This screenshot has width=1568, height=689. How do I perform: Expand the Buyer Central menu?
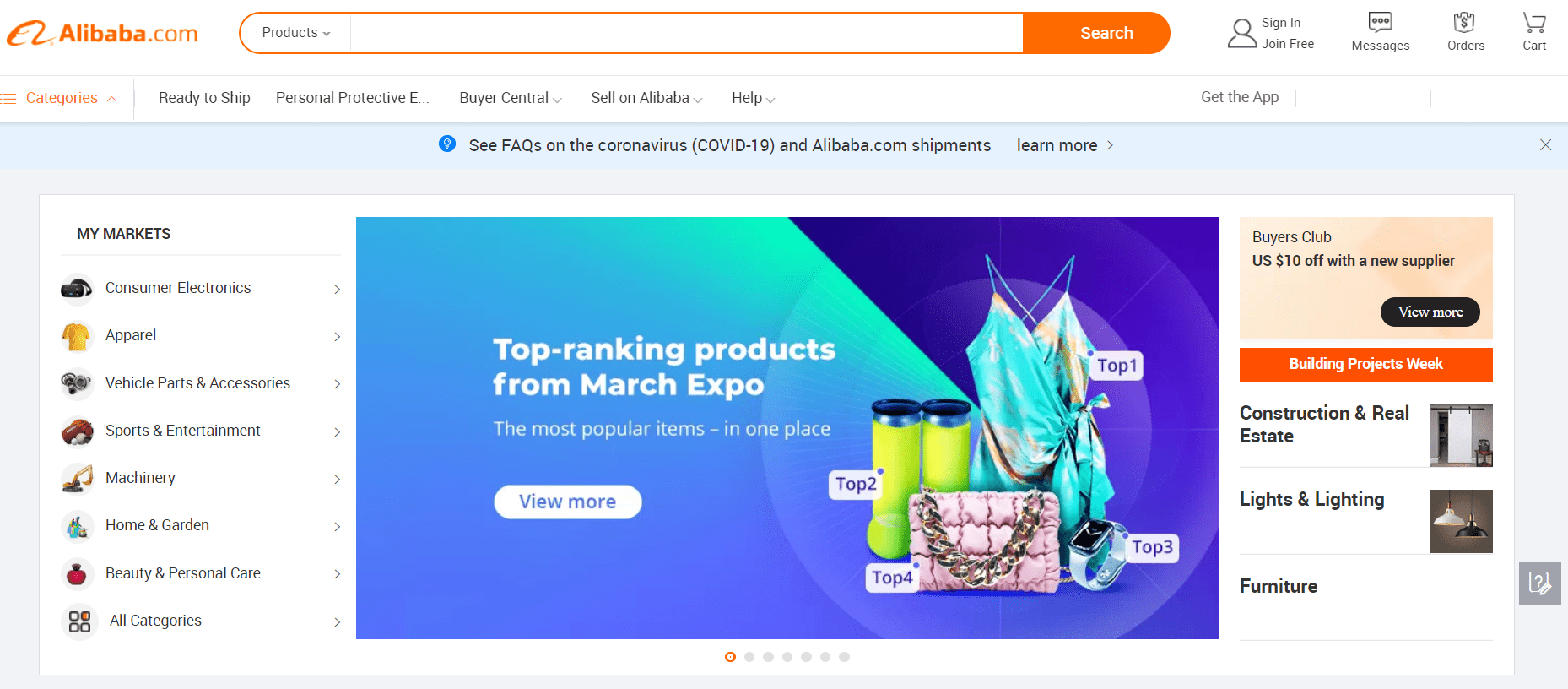511,98
